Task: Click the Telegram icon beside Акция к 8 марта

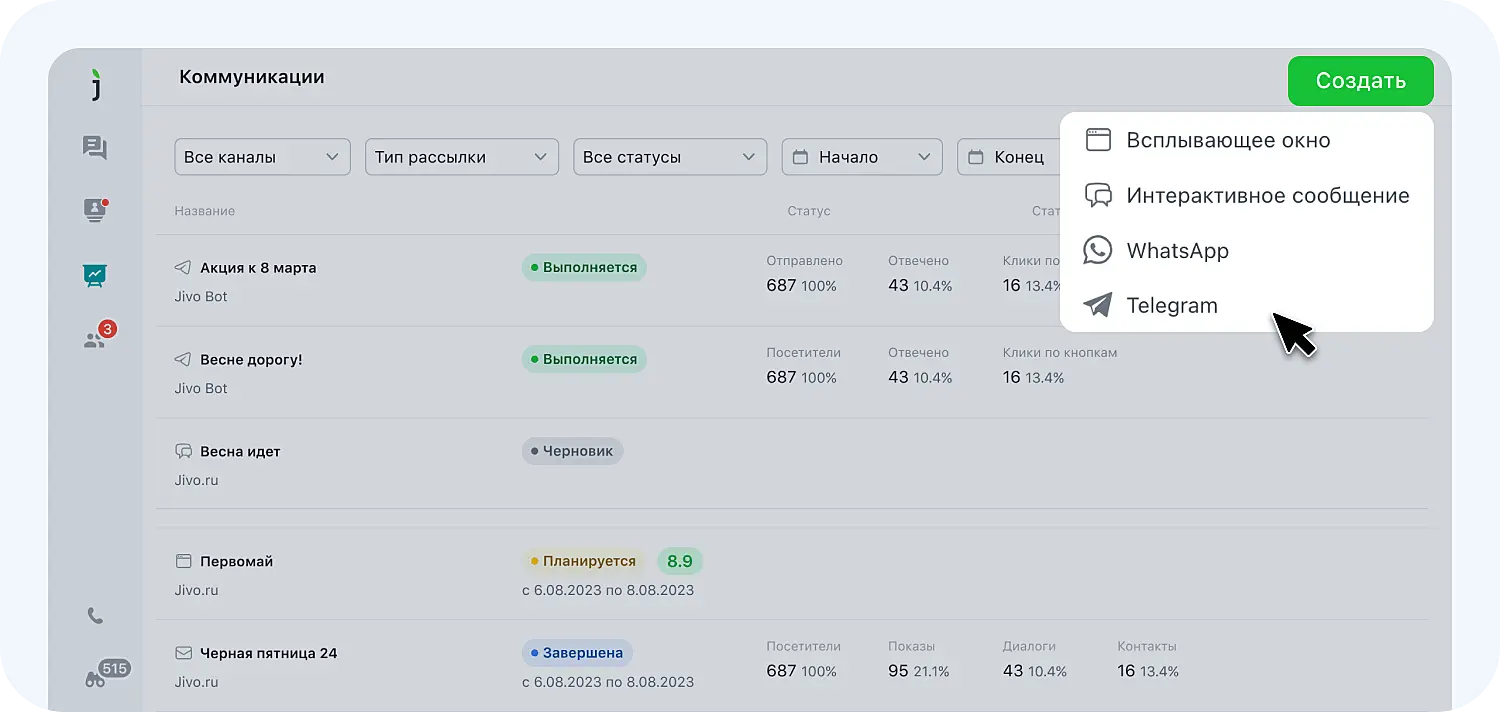Action: (x=182, y=267)
